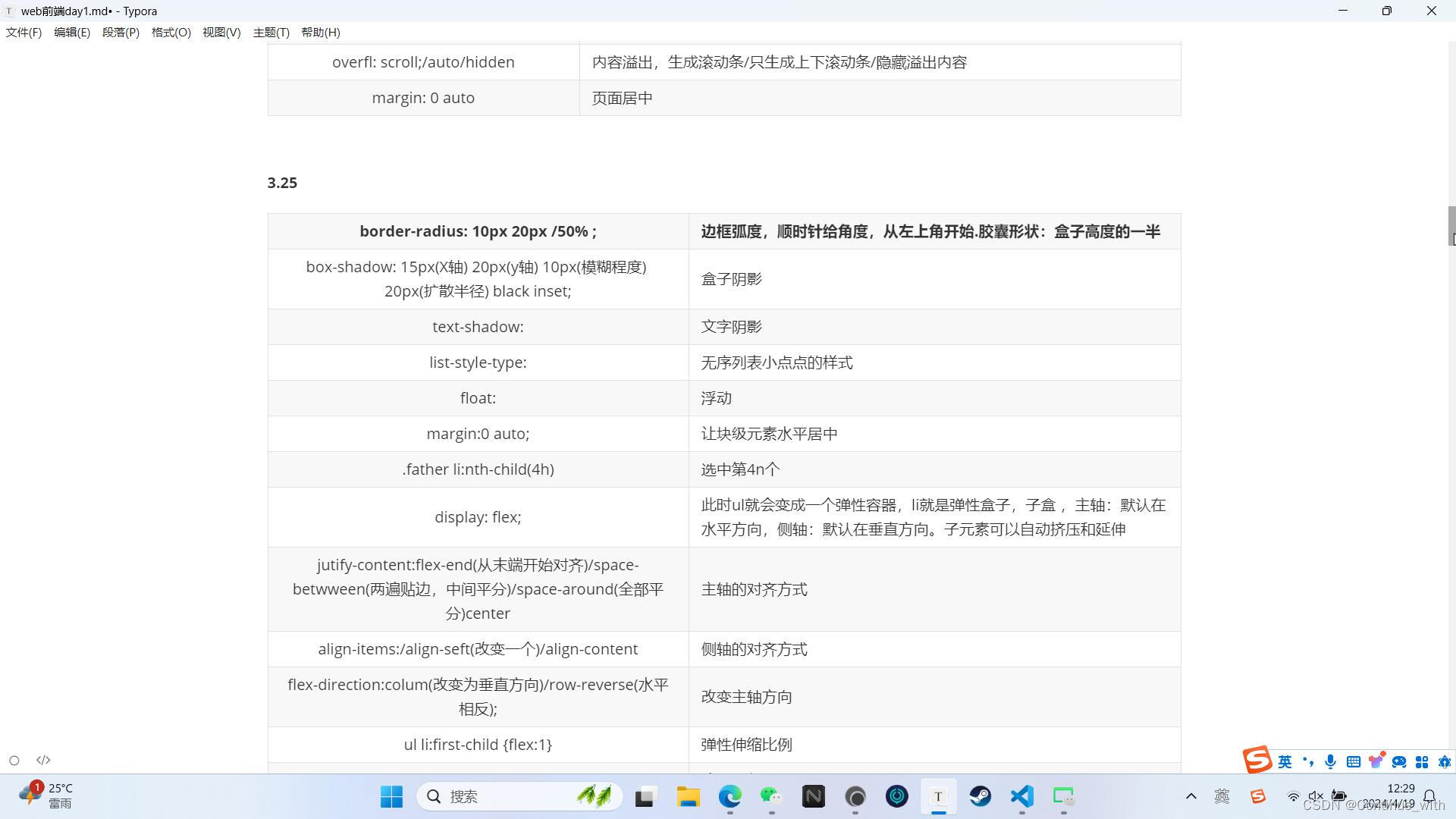Screen dimensions: 1456x819
Task: Open Sogou skin shirt icon
Action: (x=1376, y=761)
